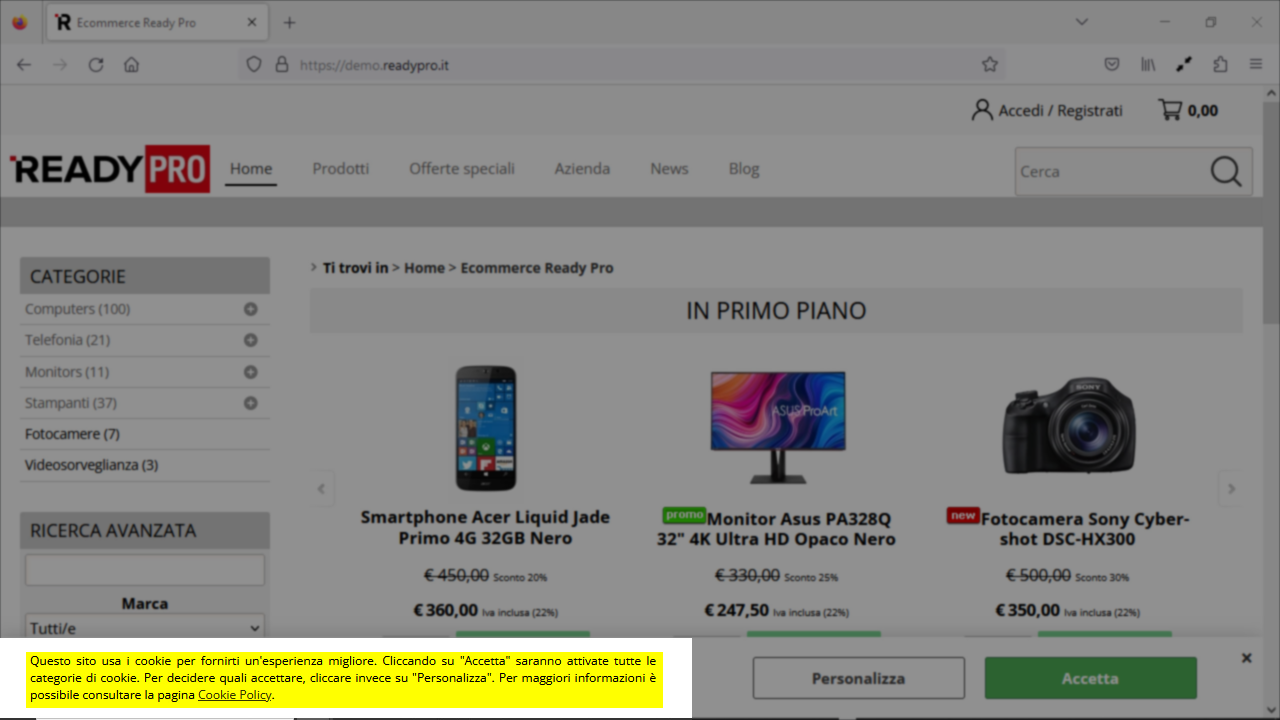Close the Ecommerce Ready Pro tab
1280x720 pixels.
252,22
